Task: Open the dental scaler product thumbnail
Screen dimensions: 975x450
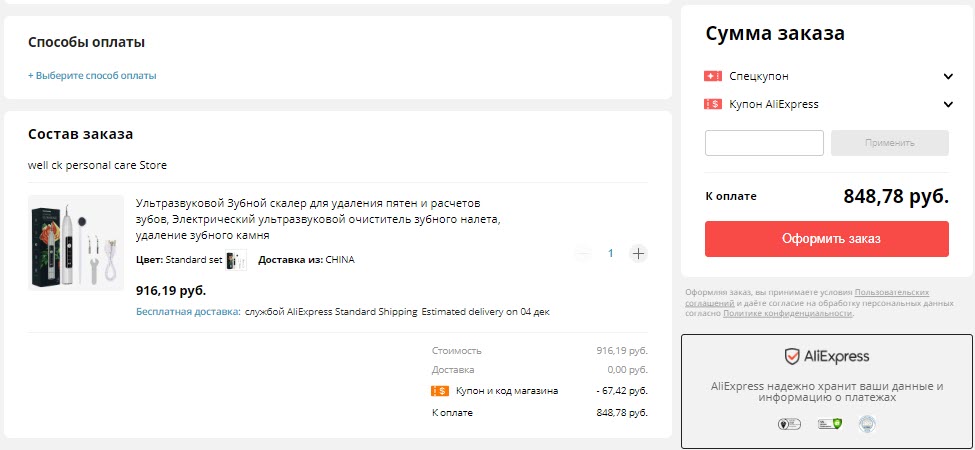Action: click(75, 242)
